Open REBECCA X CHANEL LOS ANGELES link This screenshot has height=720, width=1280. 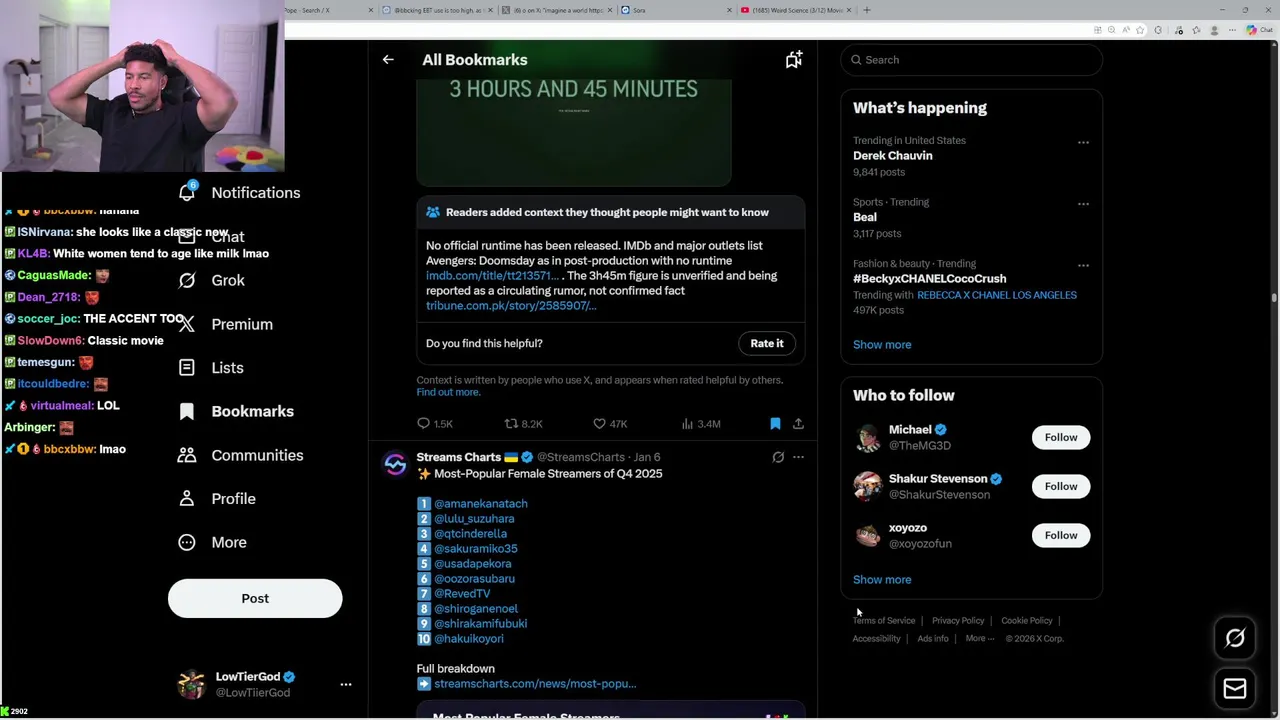point(997,295)
